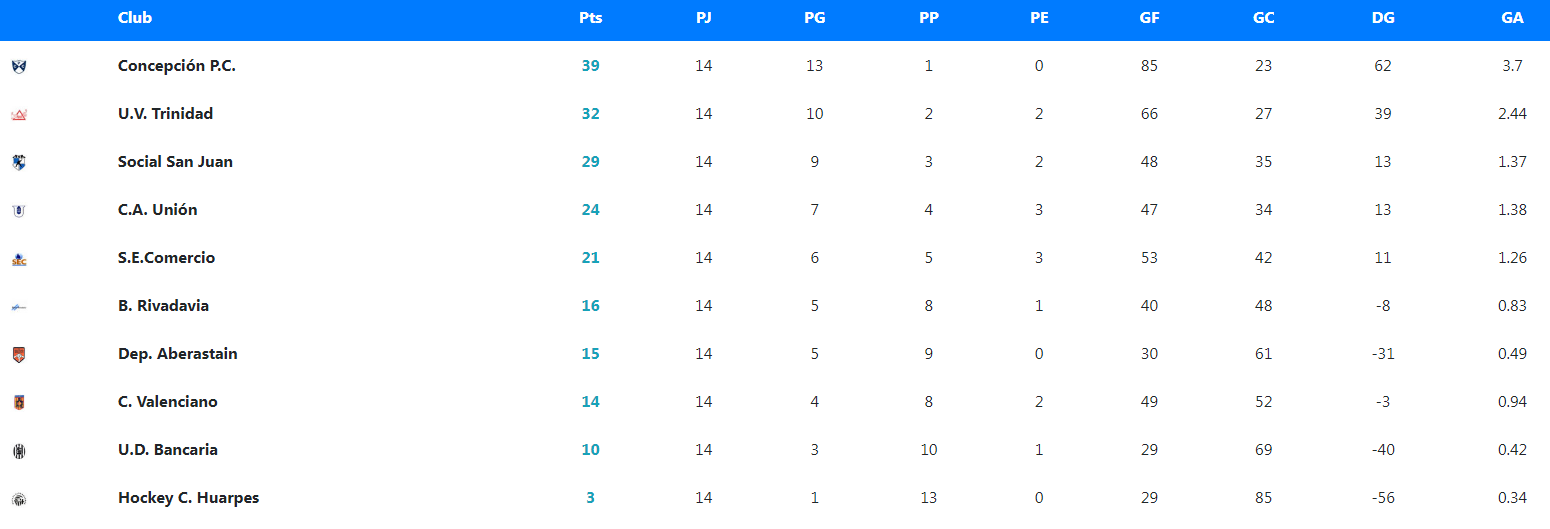Click the Social San Juan crest icon
Image resolution: width=1550 pixels, height=529 pixels.
[x=19, y=162]
